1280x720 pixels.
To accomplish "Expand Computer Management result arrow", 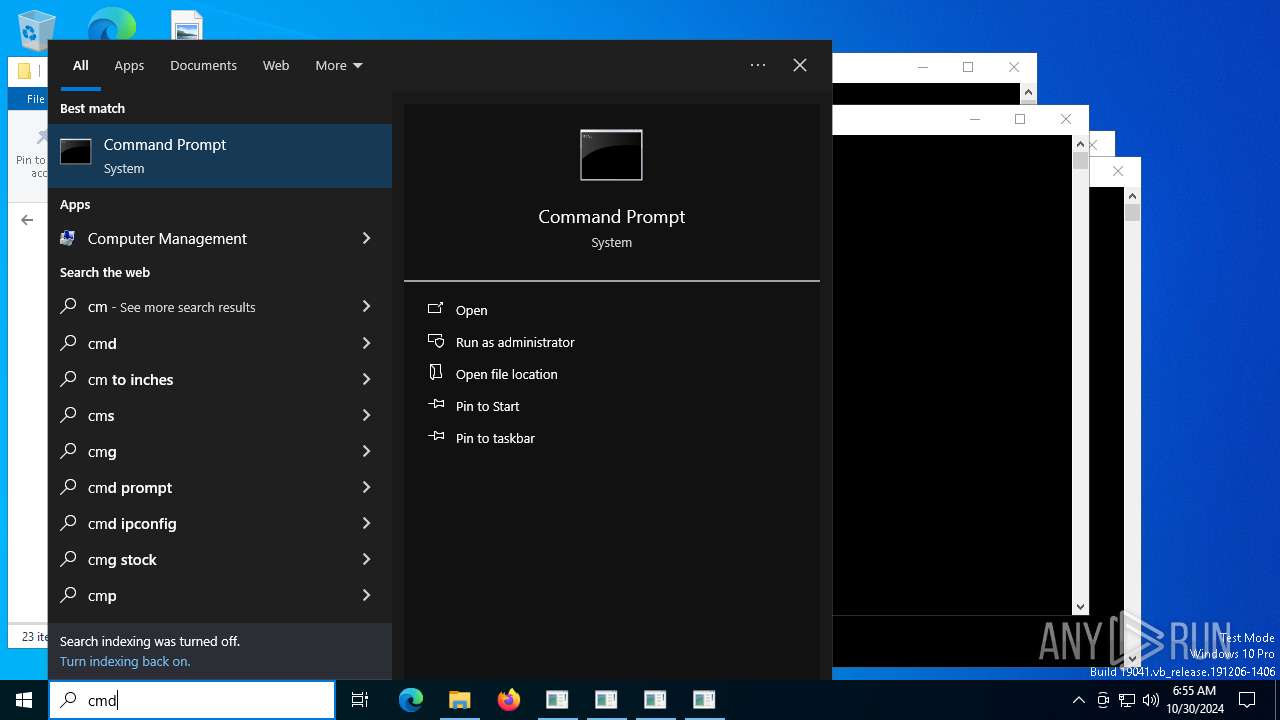I will (366, 238).
